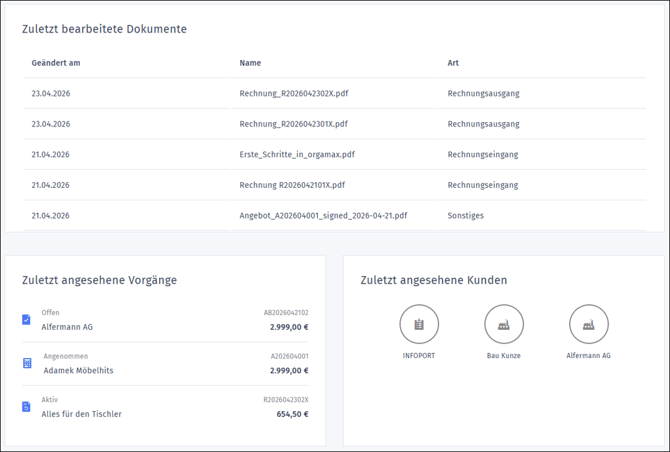The image size is (670, 452).
Task: Click the Alfermann AG customer name label
Action: click(x=588, y=355)
